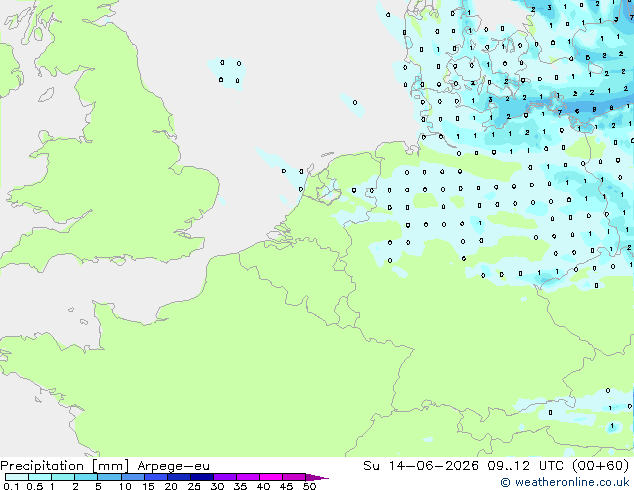Click the "Precipitation" title text
Image resolution: width=634 pixels, height=490 pixels.
coord(42,466)
